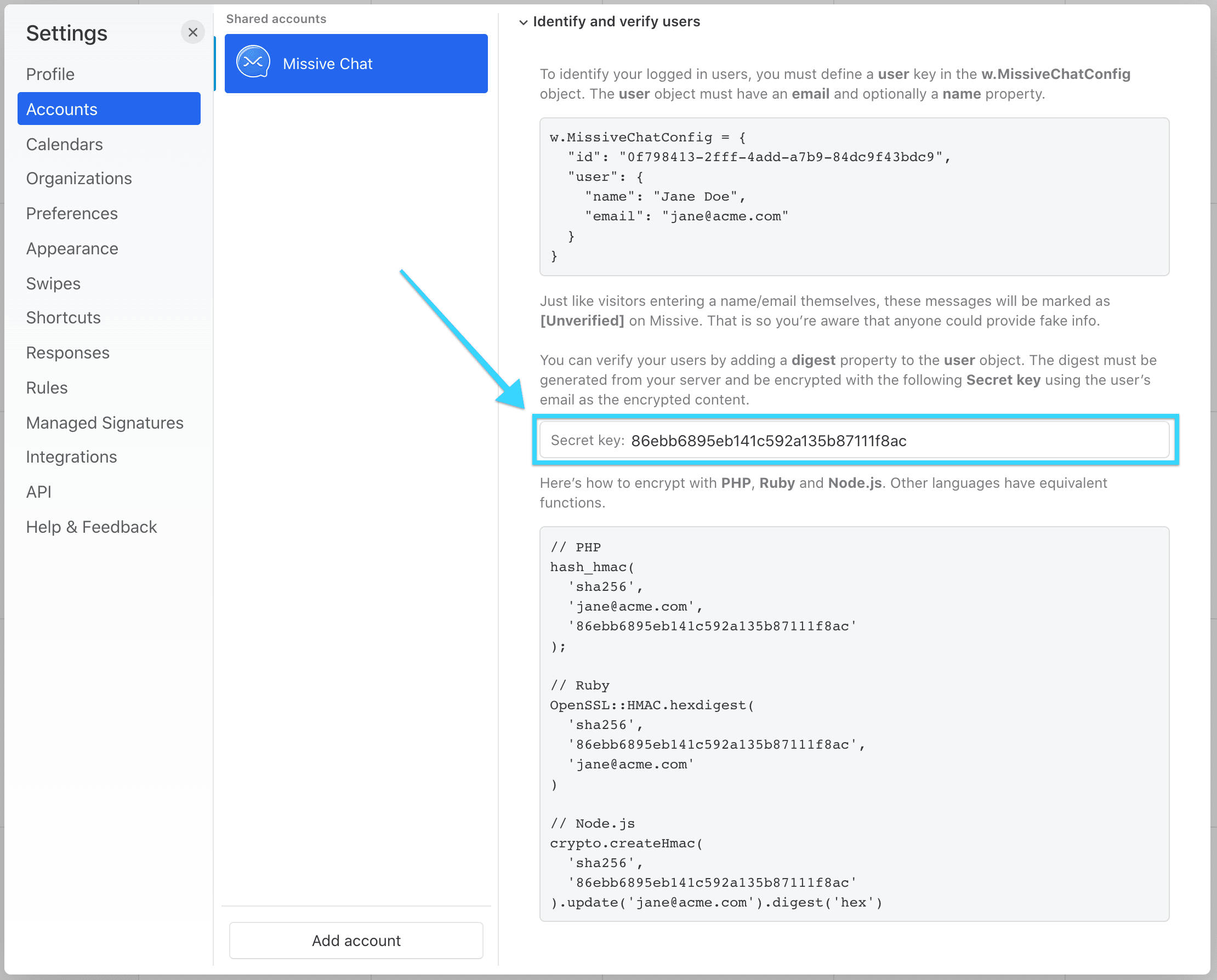This screenshot has width=1217, height=980.
Task: Click the [Unverified] bold text
Action: click(582, 321)
